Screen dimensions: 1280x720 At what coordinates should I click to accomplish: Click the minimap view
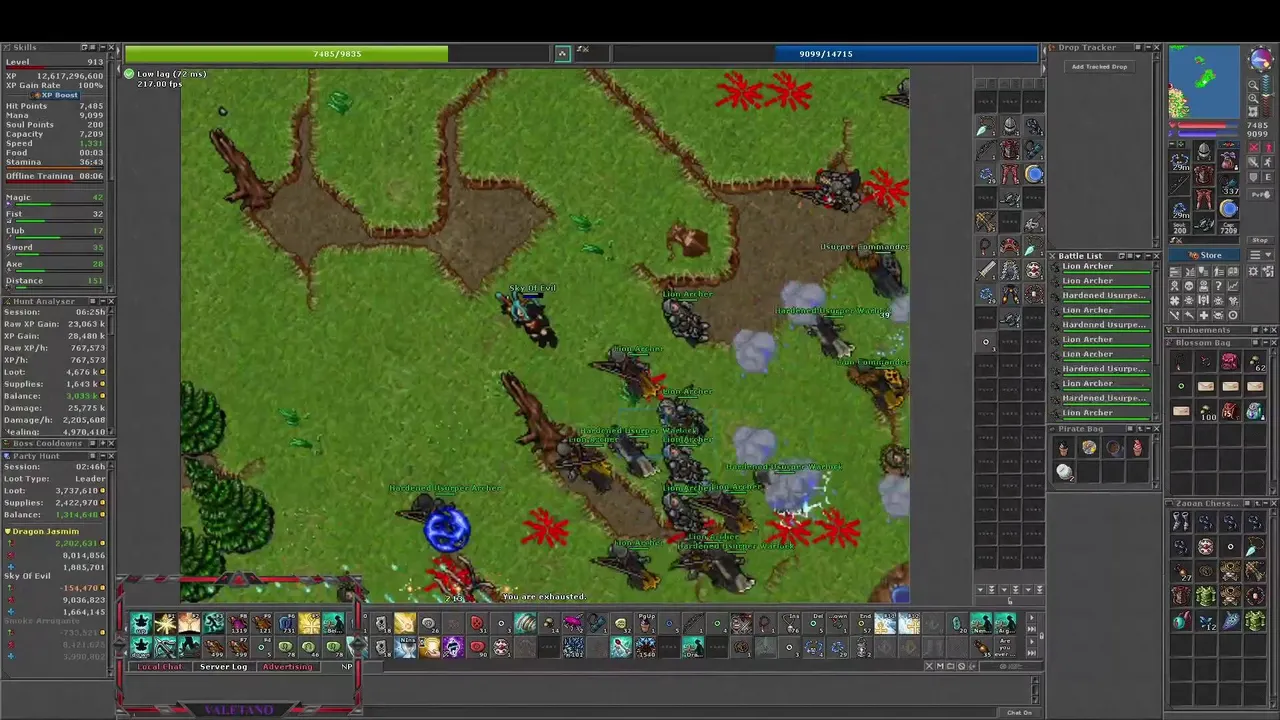(1204, 82)
